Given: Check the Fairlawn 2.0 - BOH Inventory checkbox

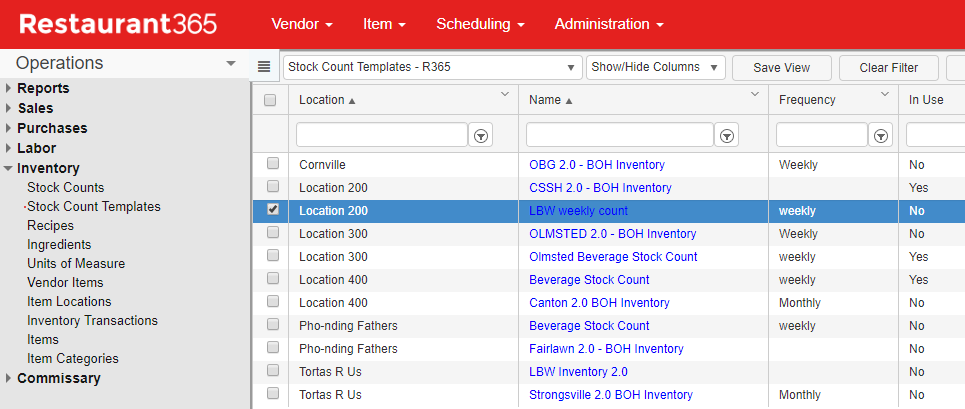Looking at the screenshot, I should 273,347.
